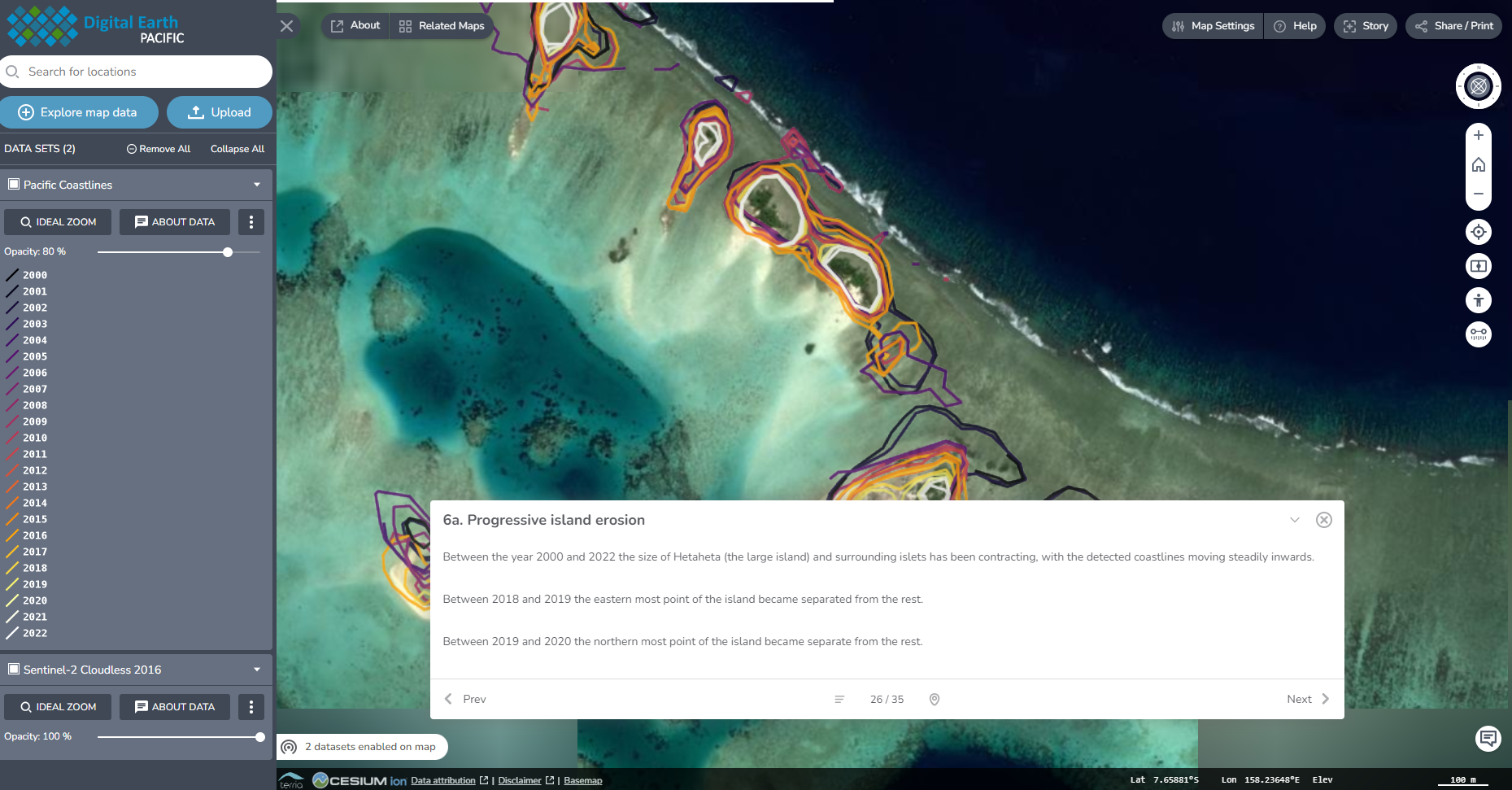Open the Help menu
This screenshot has width=1512, height=790.
[x=1295, y=26]
